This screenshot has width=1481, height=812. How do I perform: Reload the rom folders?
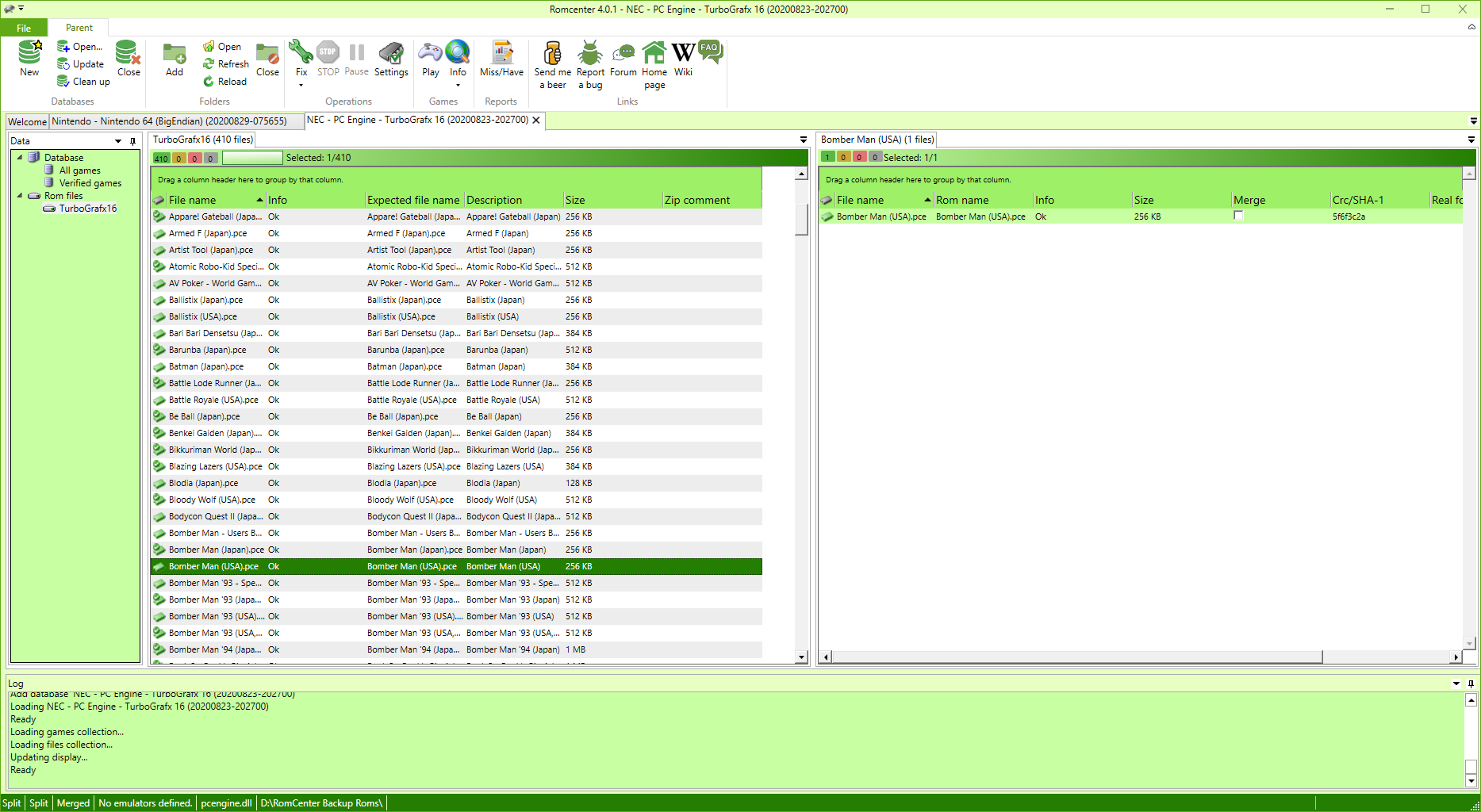click(x=224, y=82)
